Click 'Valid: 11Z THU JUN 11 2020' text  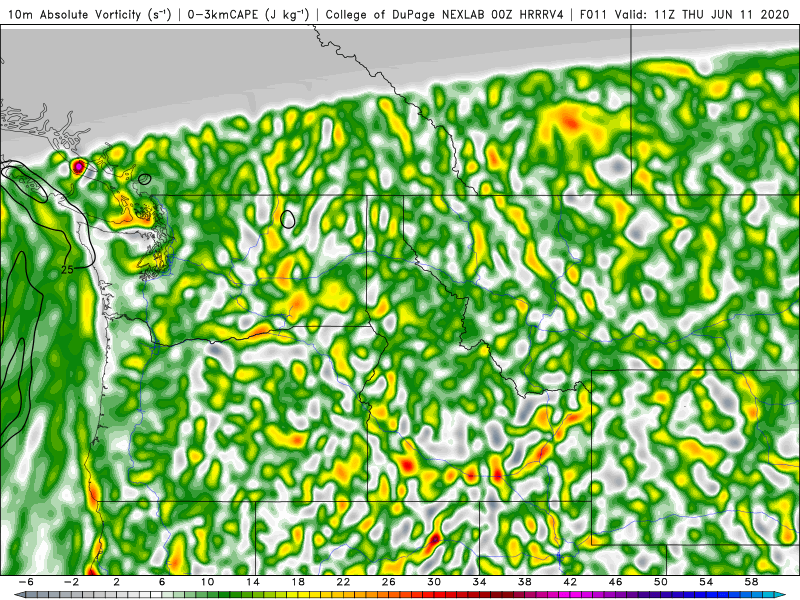[702, 14]
